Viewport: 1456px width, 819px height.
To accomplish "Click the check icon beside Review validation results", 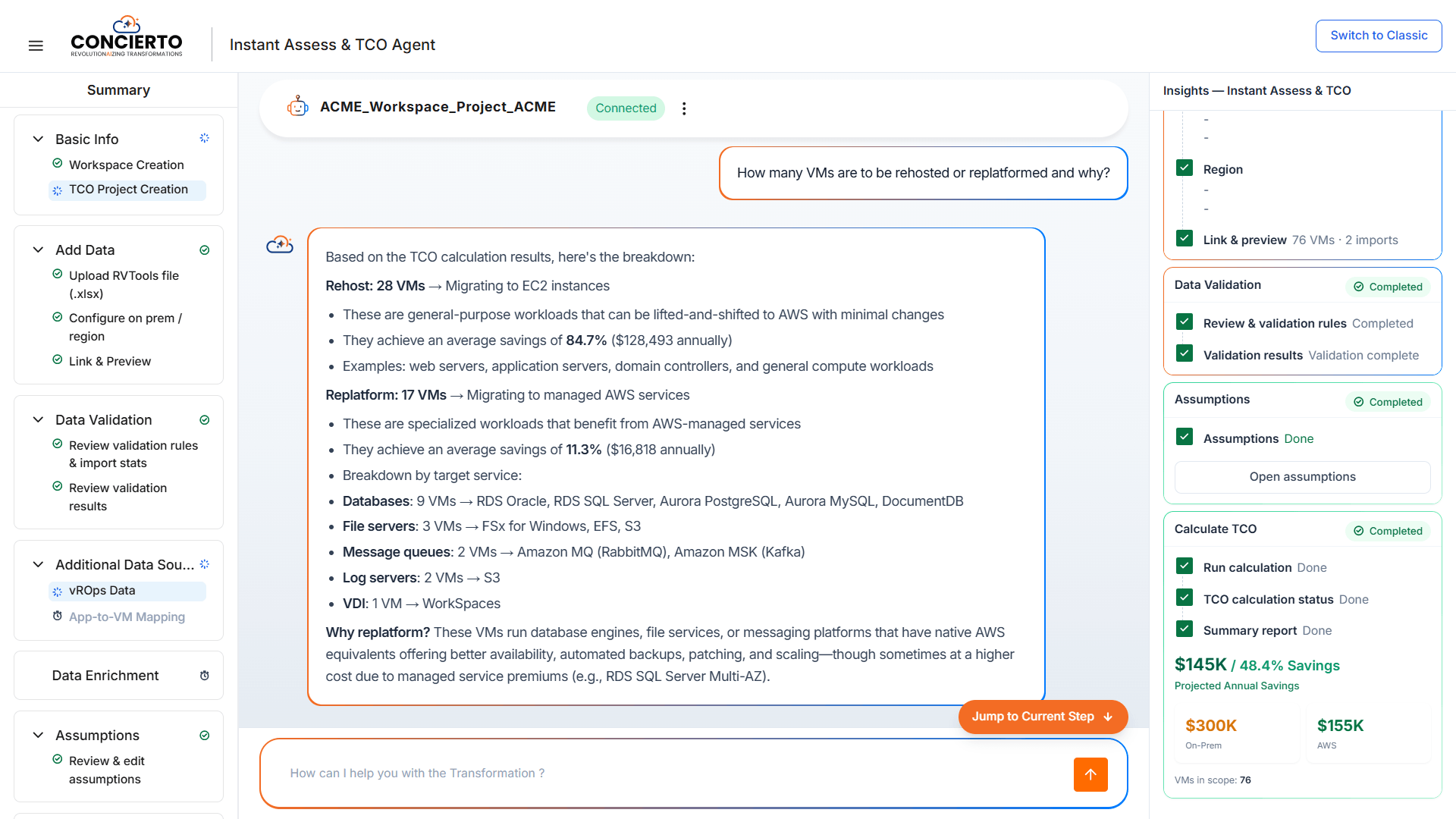I will [x=58, y=487].
